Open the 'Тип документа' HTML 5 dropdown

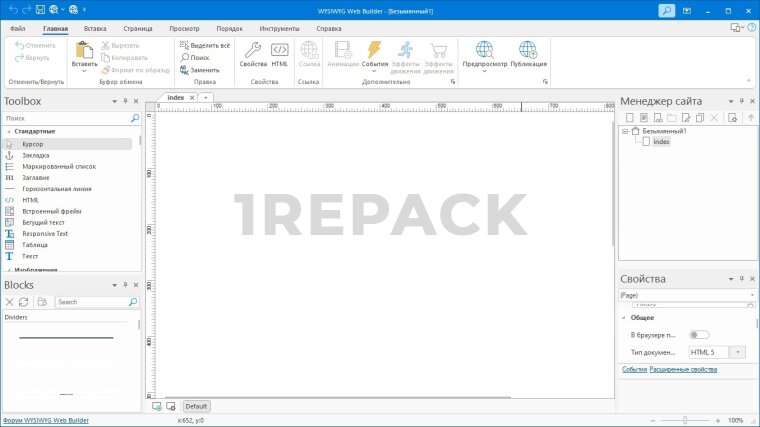click(x=737, y=352)
